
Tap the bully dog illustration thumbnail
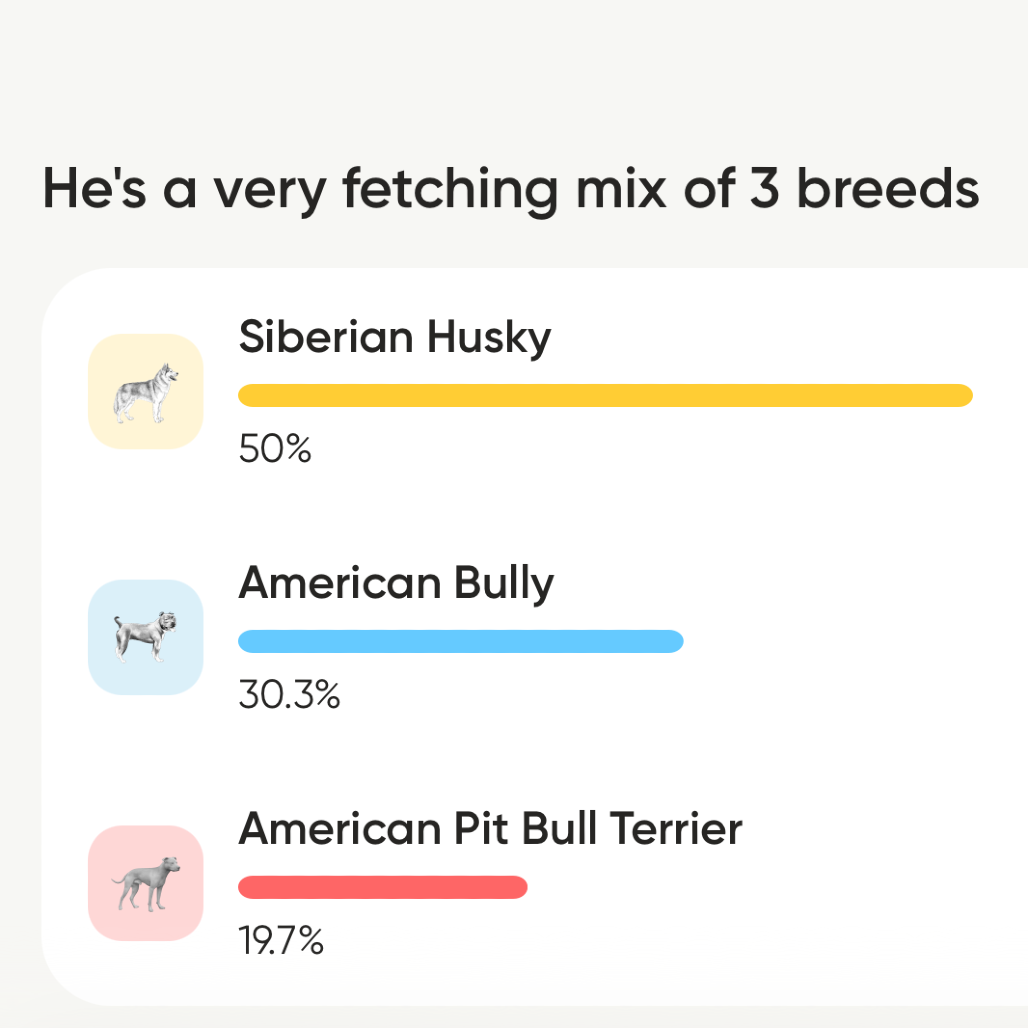146,637
